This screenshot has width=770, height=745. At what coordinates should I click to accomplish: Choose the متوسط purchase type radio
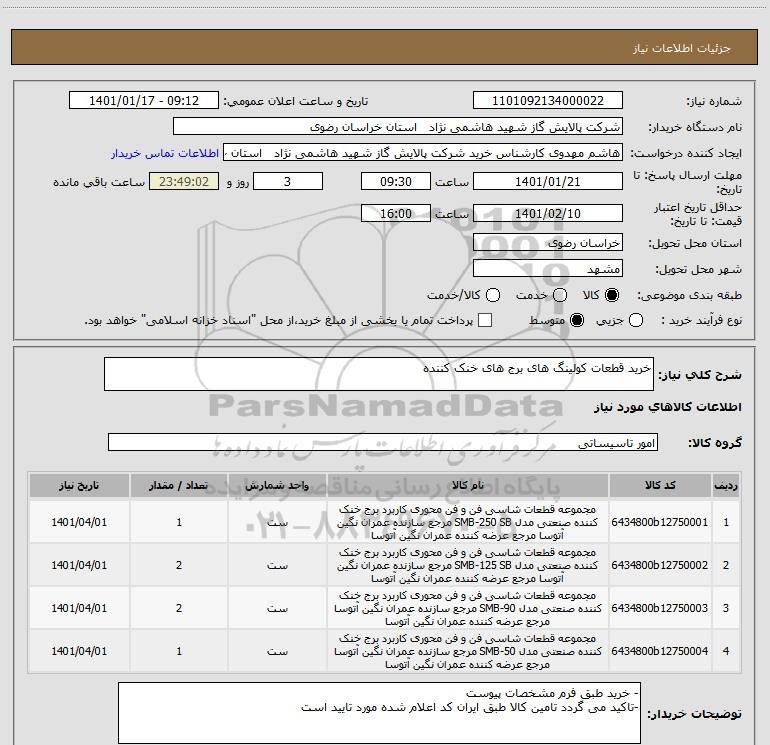click(577, 321)
